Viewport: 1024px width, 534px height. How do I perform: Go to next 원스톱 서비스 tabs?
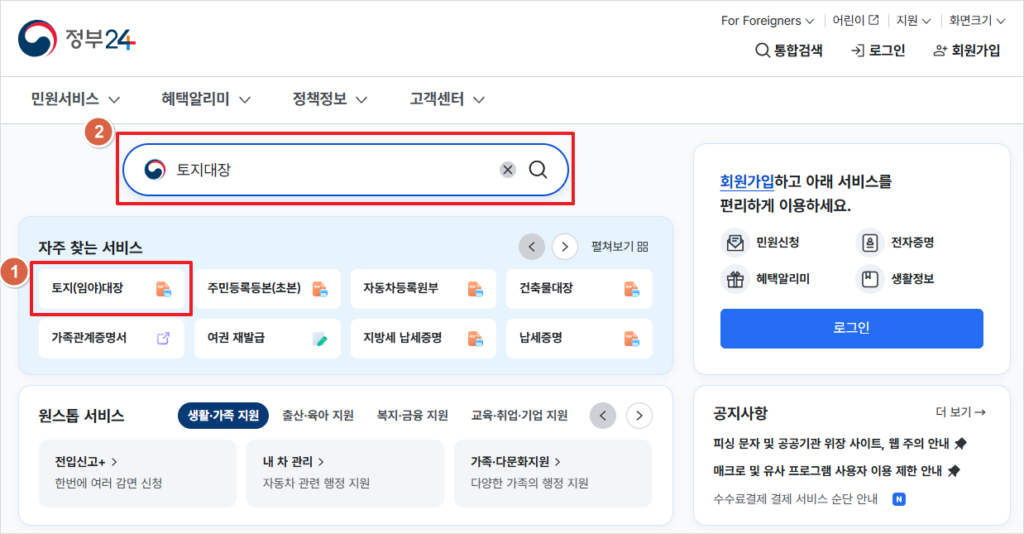[x=639, y=416]
